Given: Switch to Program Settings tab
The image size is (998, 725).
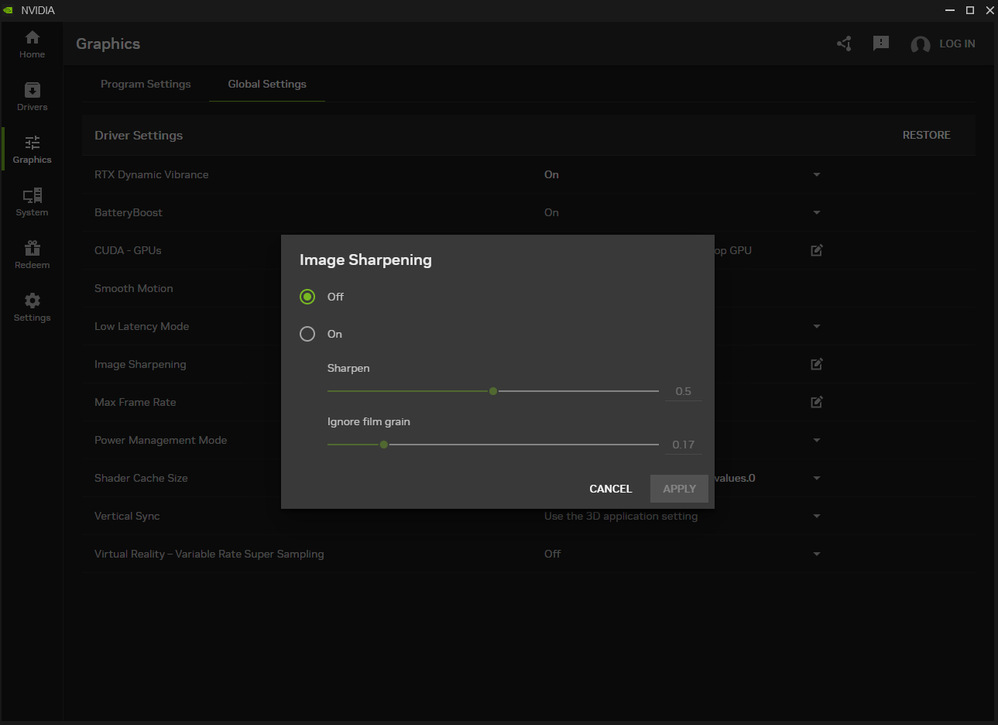Looking at the screenshot, I should (x=146, y=84).
